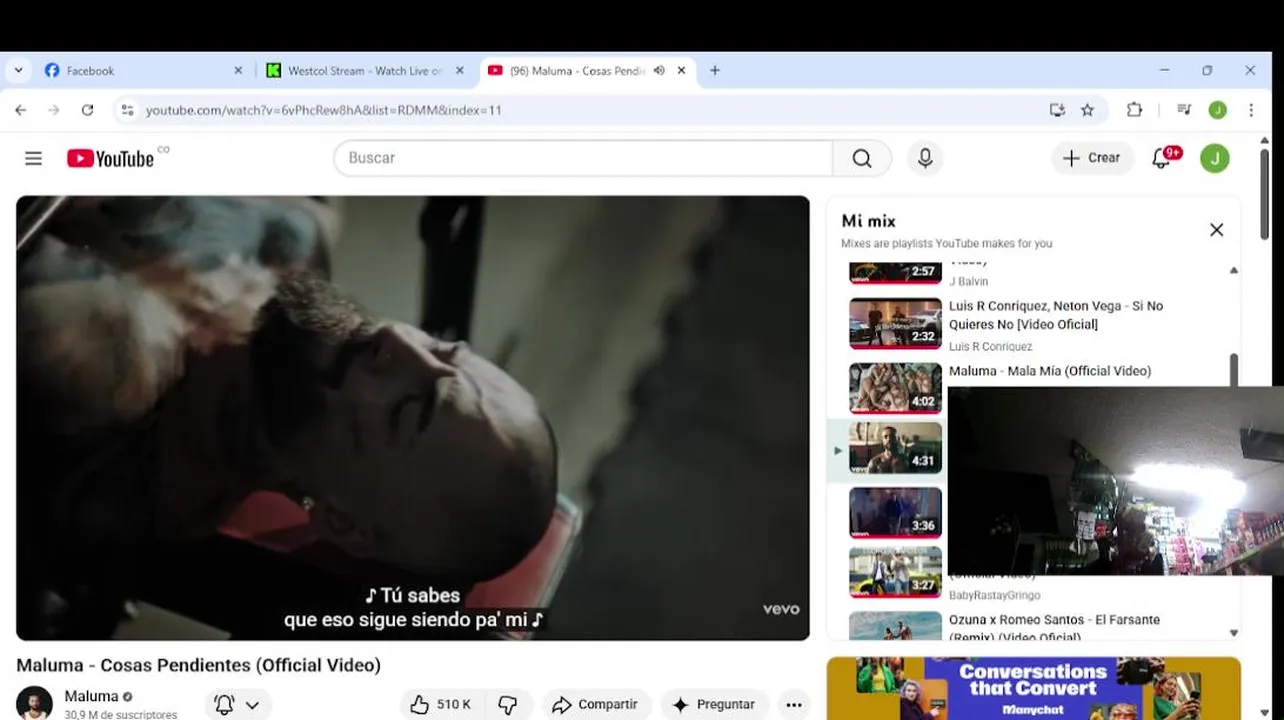Focus the Buscar search field
The width and height of the screenshot is (1284, 720).
pos(583,158)
